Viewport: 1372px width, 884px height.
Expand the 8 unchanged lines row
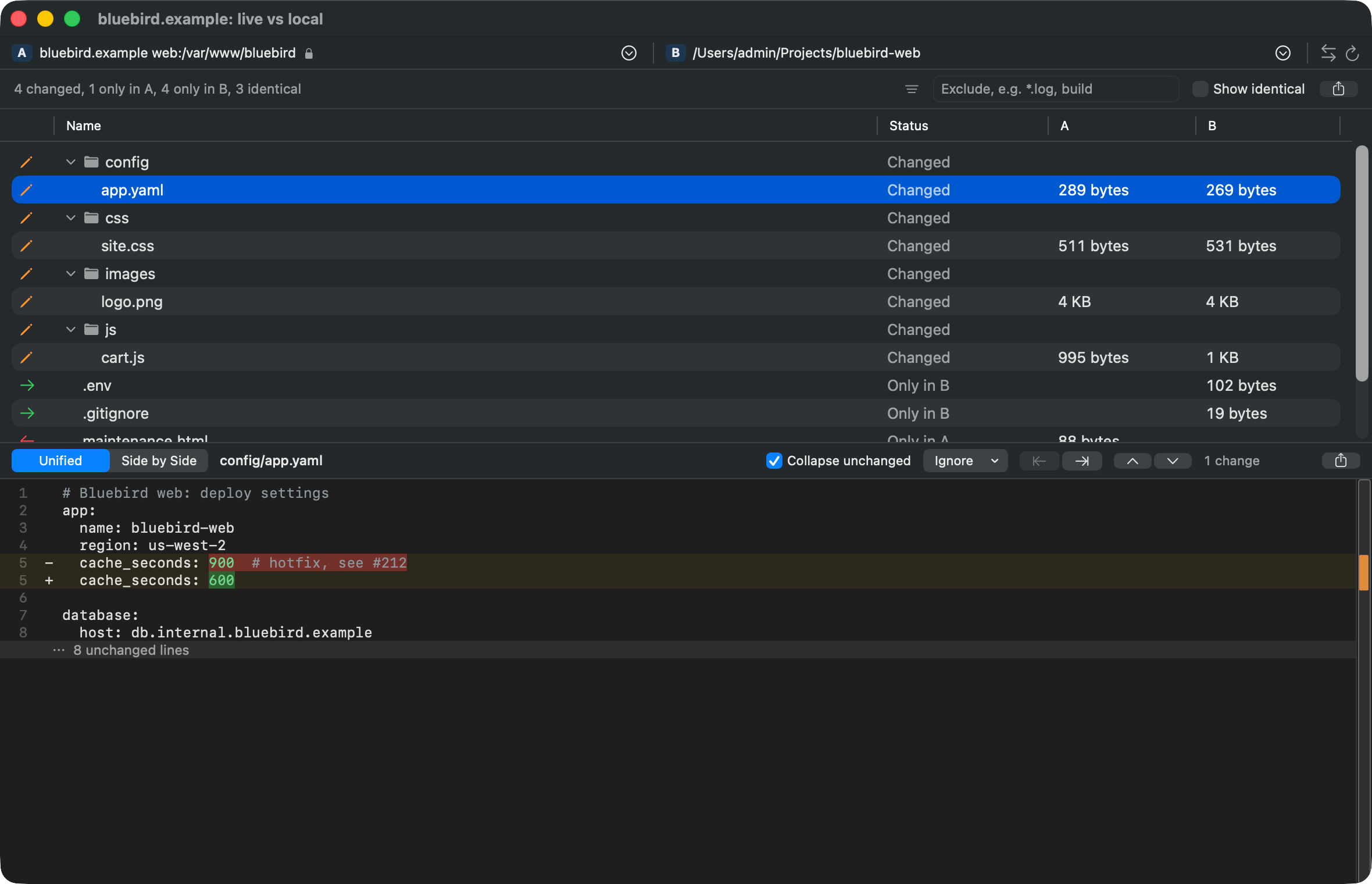pyautogui.click(x=678, y=650)
